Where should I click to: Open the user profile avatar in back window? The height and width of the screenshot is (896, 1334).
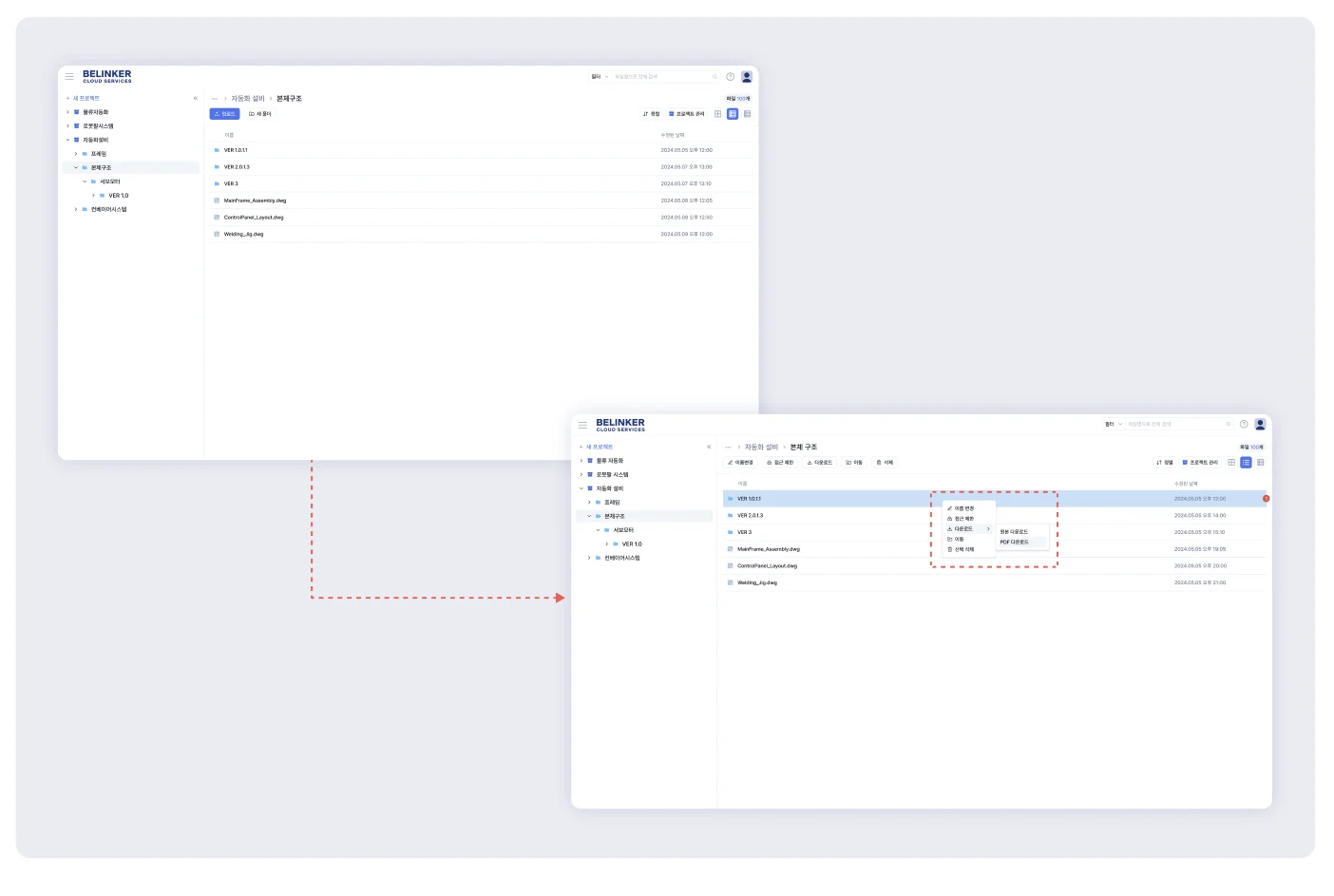click(x=747, y=76)
